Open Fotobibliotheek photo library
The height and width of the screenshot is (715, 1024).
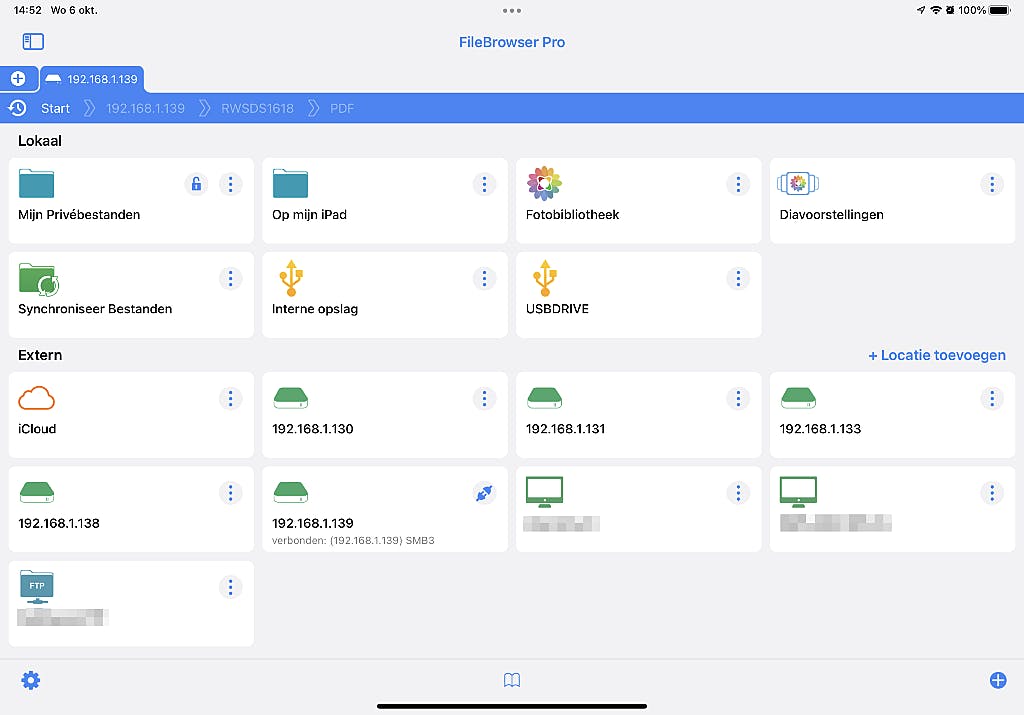pos(639,200)
